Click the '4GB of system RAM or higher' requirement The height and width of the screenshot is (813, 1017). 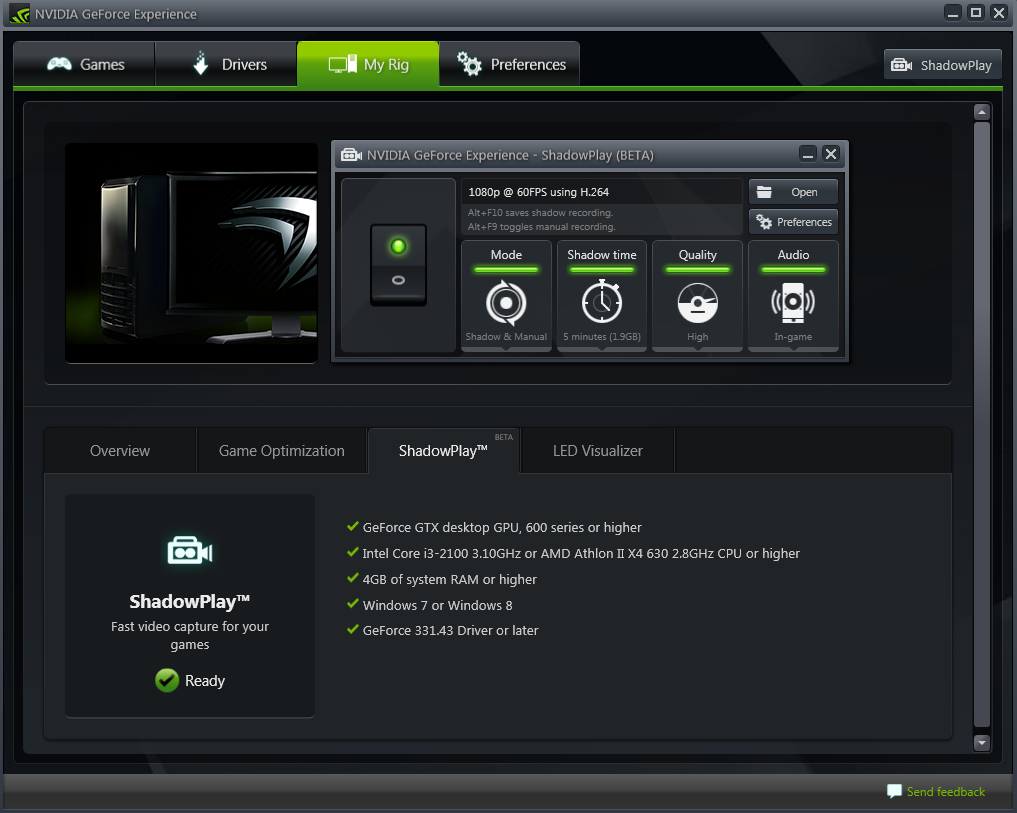449,579
